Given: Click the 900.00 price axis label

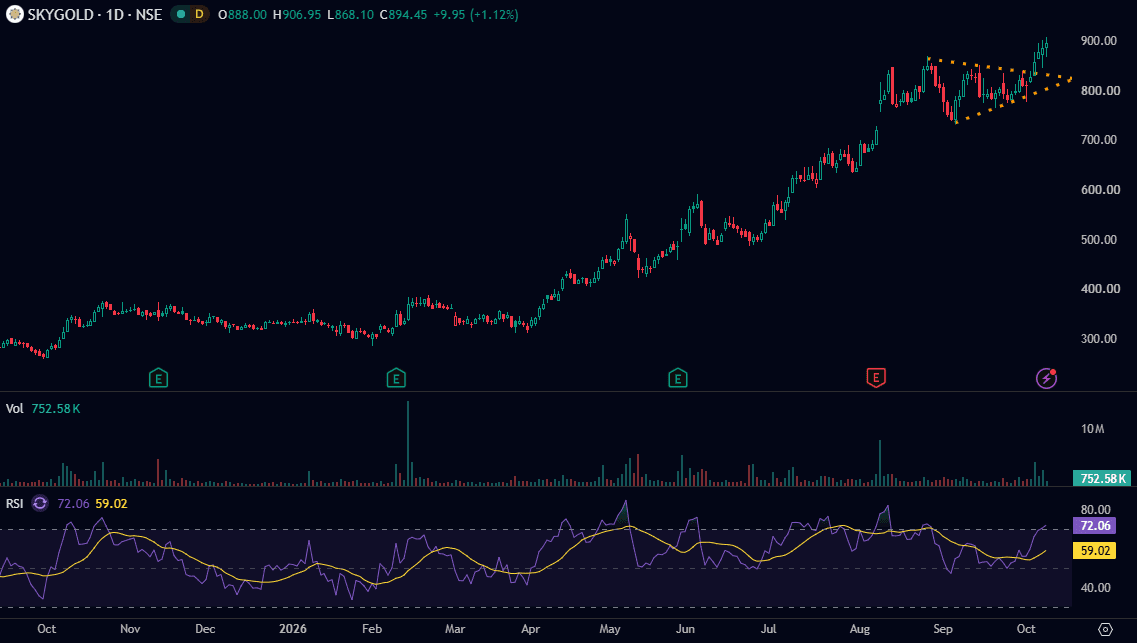Looking at the screenshot, I should pyautogui.click(x=1099, y=41).
